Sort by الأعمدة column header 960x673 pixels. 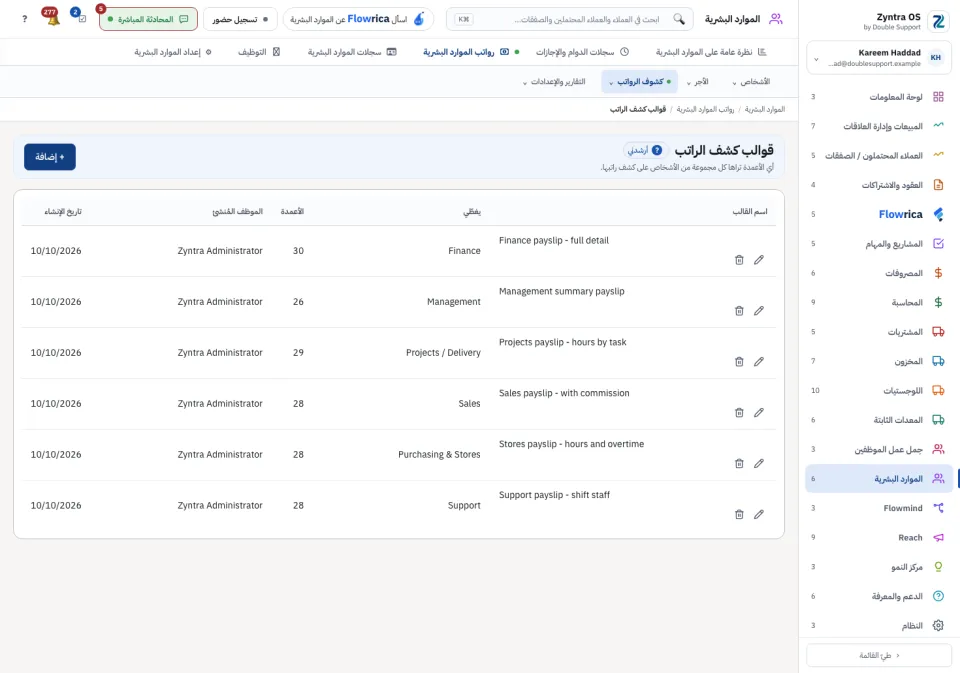click(292, 211)
